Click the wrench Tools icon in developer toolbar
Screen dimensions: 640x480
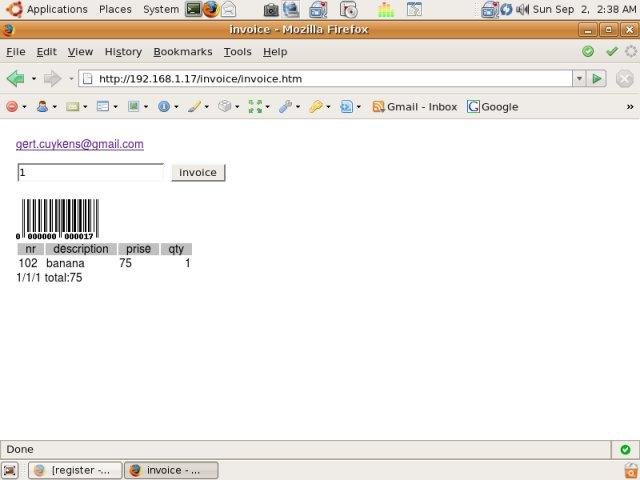(x=285, y=107)
